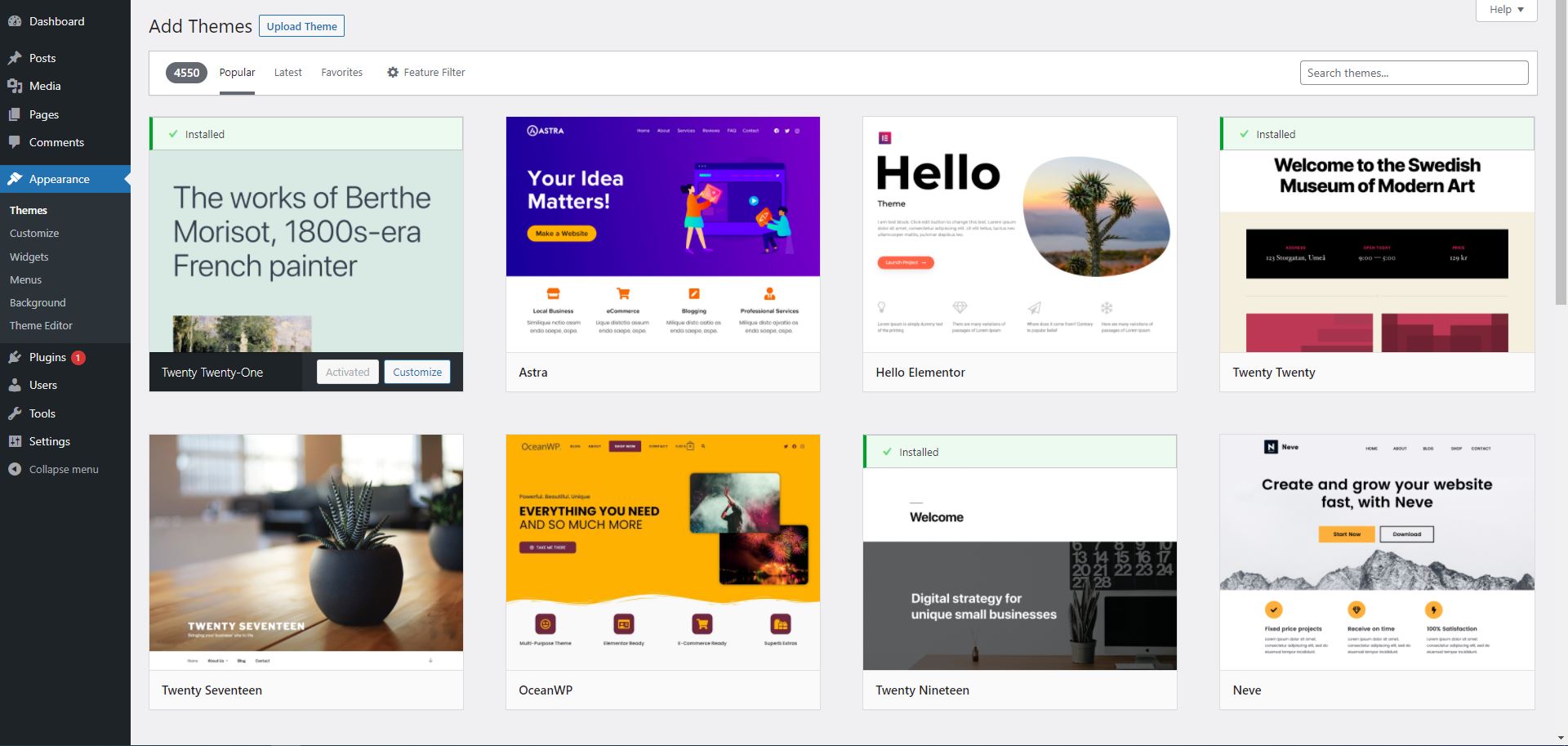1568x746 pixels.
Task: Open Widgets submenu item
Action: click(x=29, y=257)
